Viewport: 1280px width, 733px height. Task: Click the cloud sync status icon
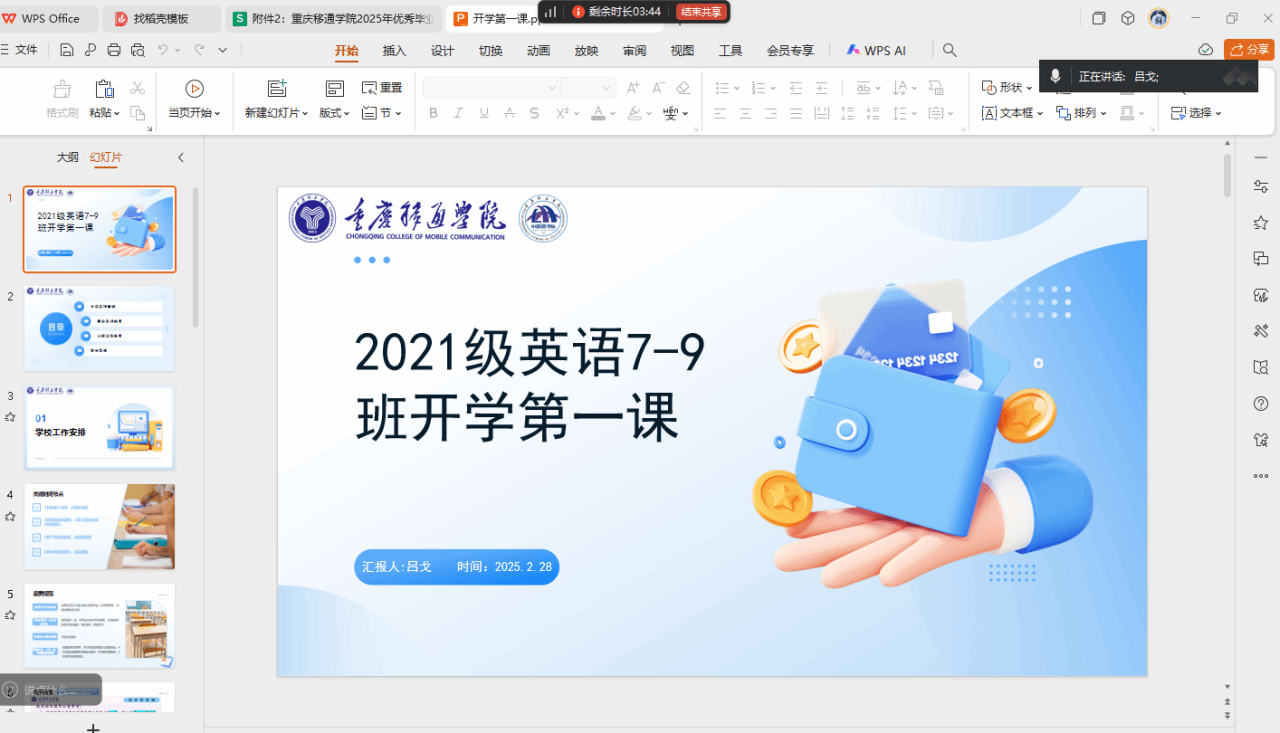coord(1206,50)
